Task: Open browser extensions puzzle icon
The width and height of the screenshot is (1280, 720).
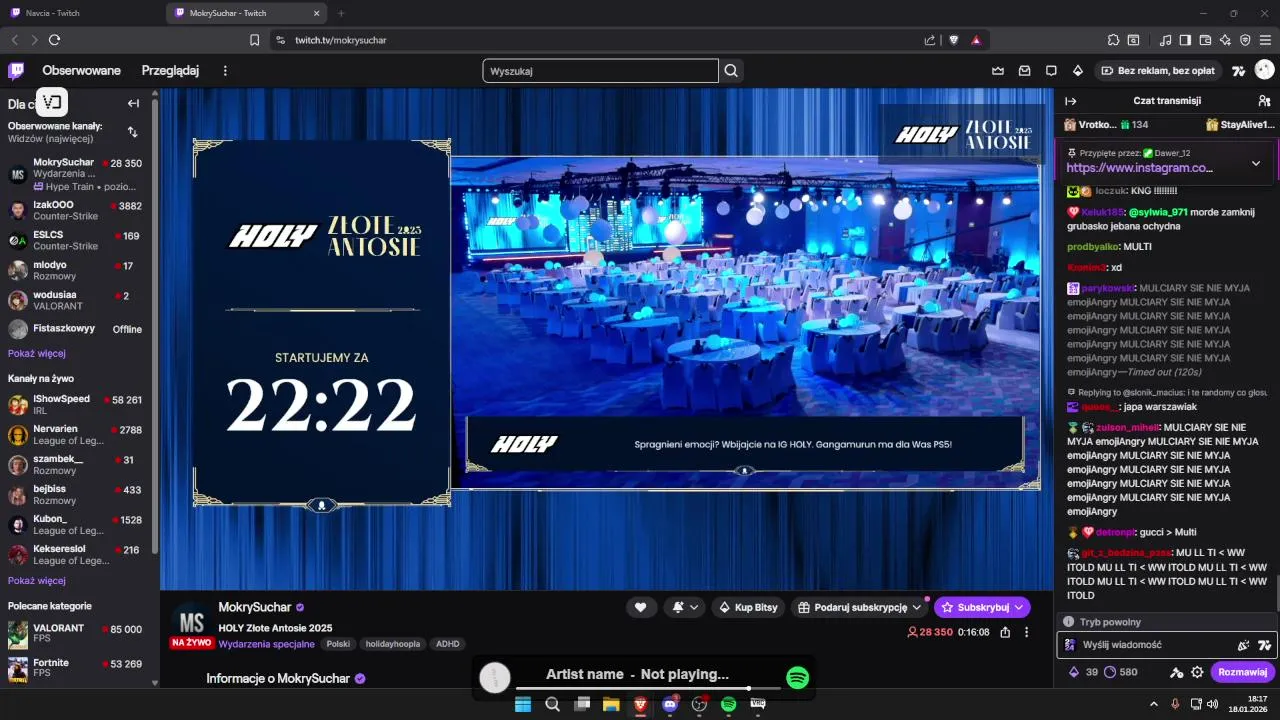Action: pyautogui.click(x=1113, y=40)
